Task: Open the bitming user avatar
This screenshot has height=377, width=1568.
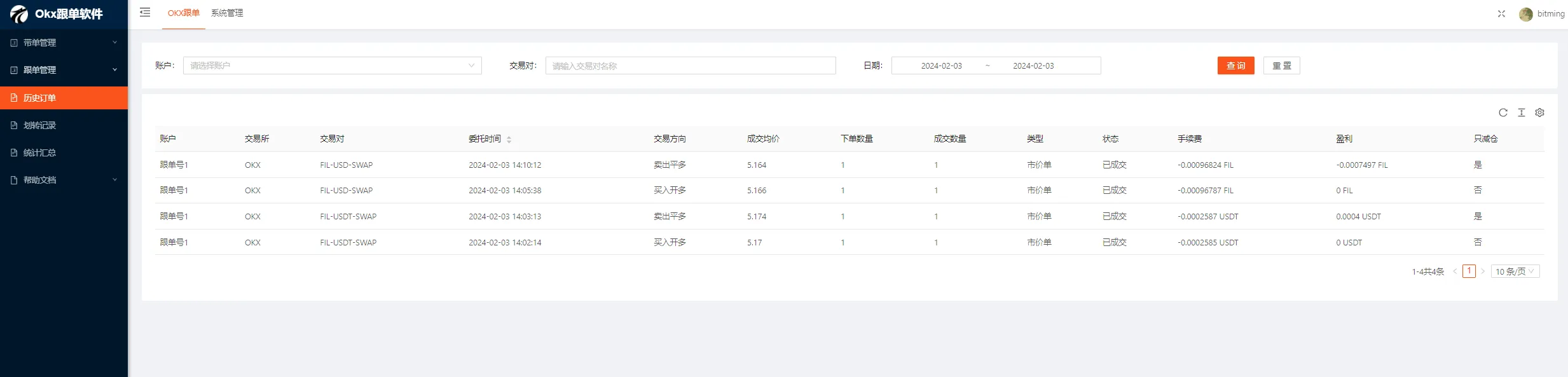Action: [x=1526, y=14]
